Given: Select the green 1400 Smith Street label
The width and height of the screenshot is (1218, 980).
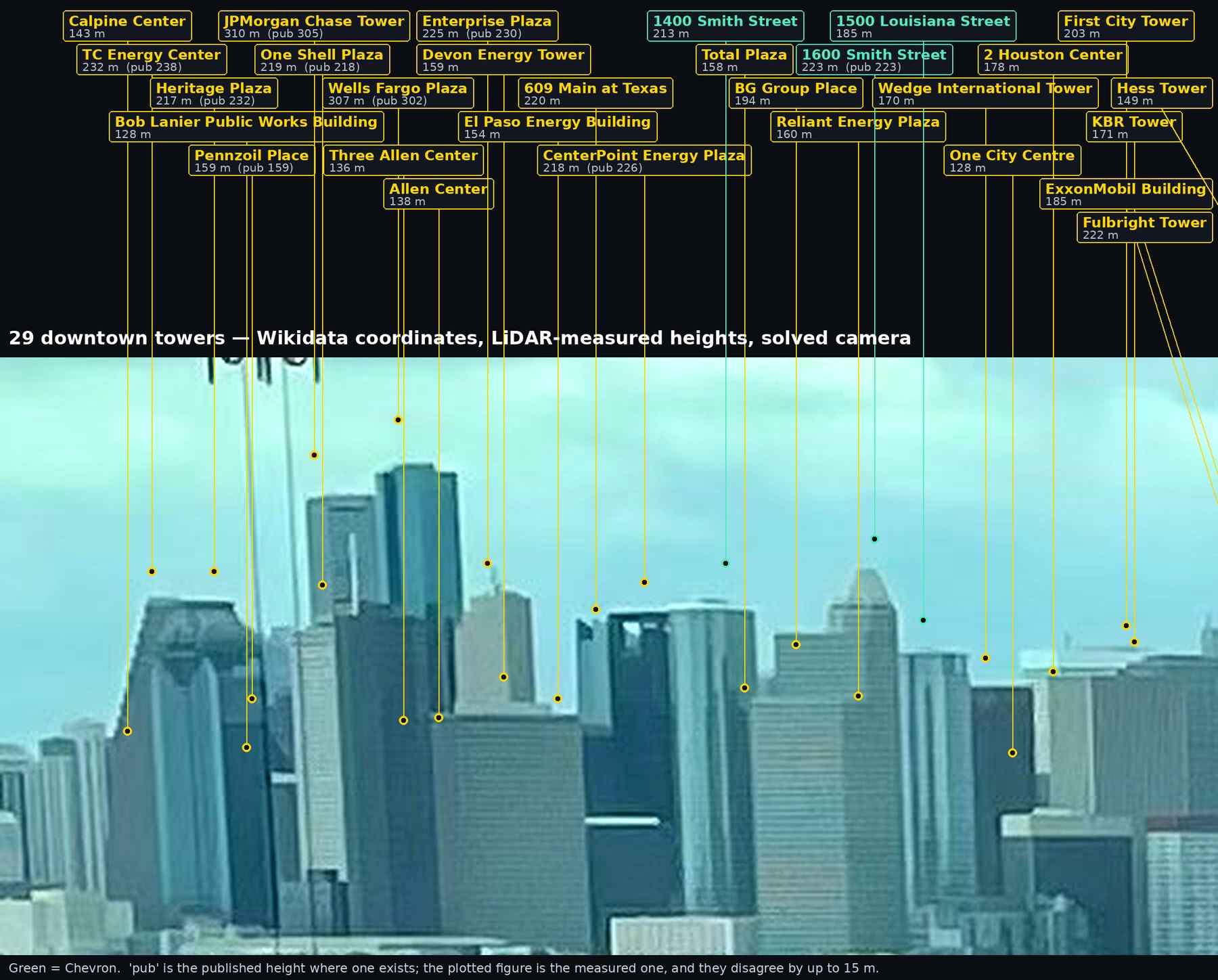Looking at the screenshot, I should click(x=725, y=26).
